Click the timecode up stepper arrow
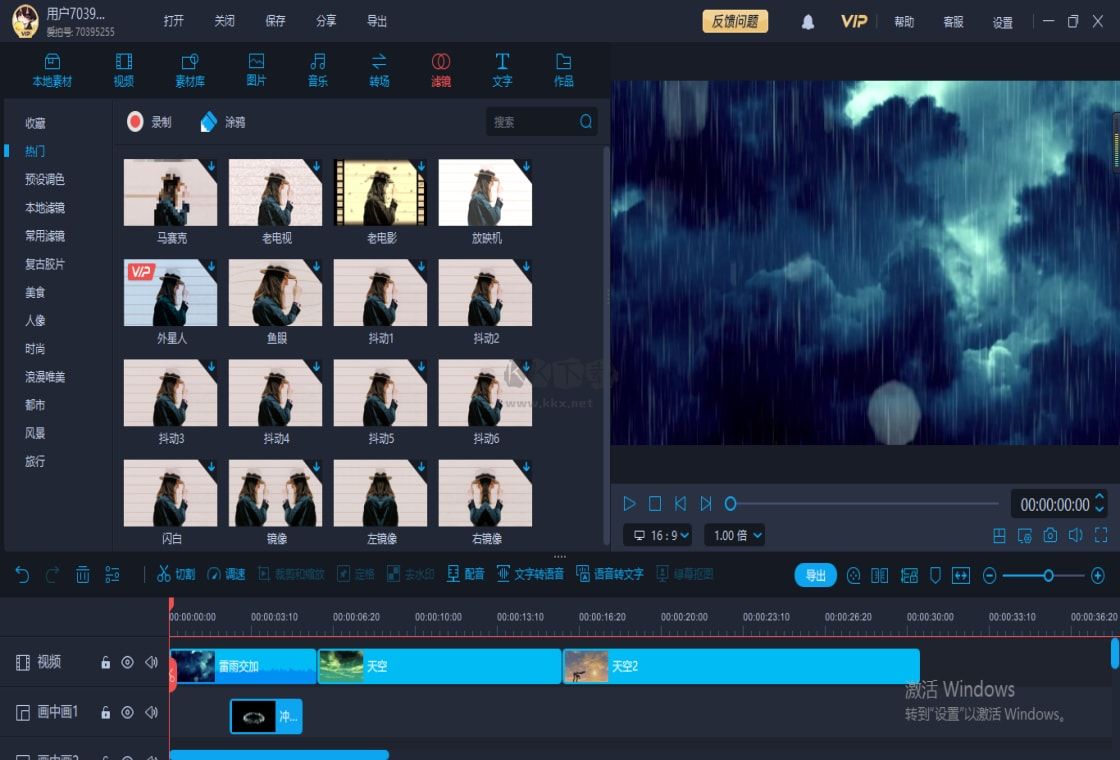 (x=1100, y=498)
